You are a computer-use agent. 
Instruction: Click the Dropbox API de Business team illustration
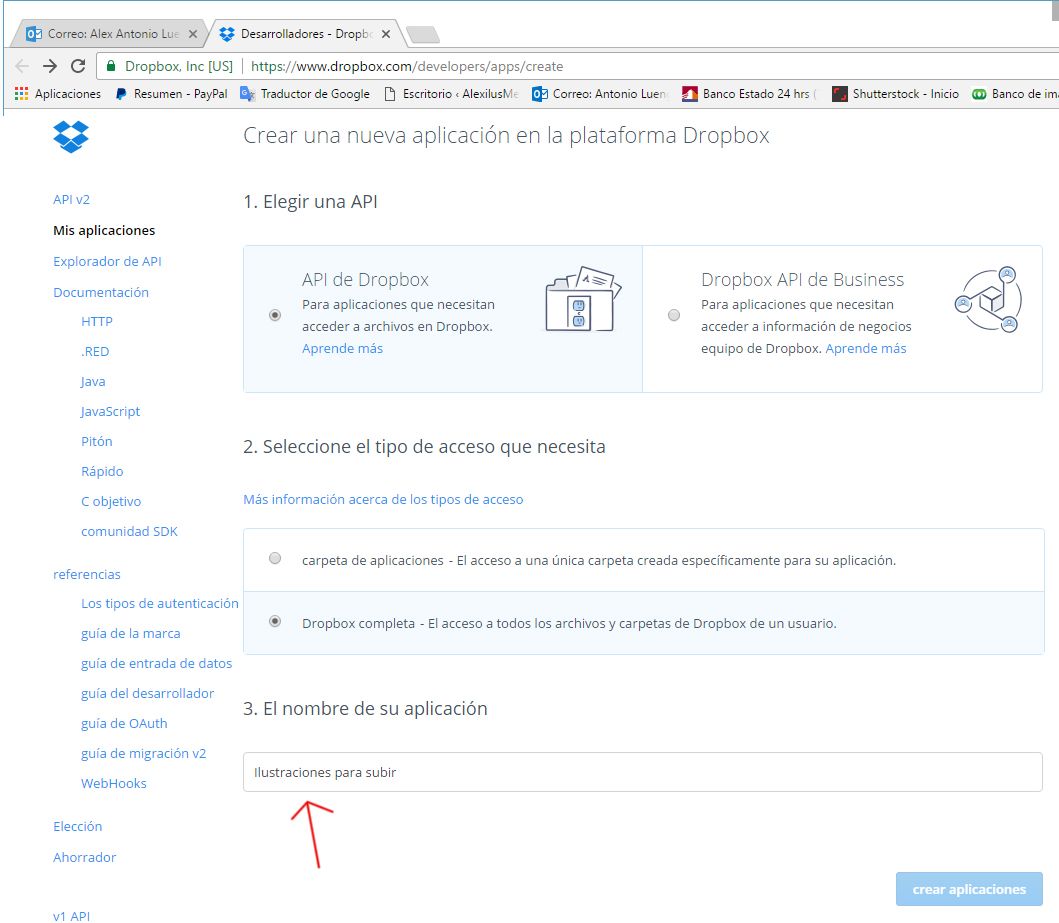[x=988, y=300]
